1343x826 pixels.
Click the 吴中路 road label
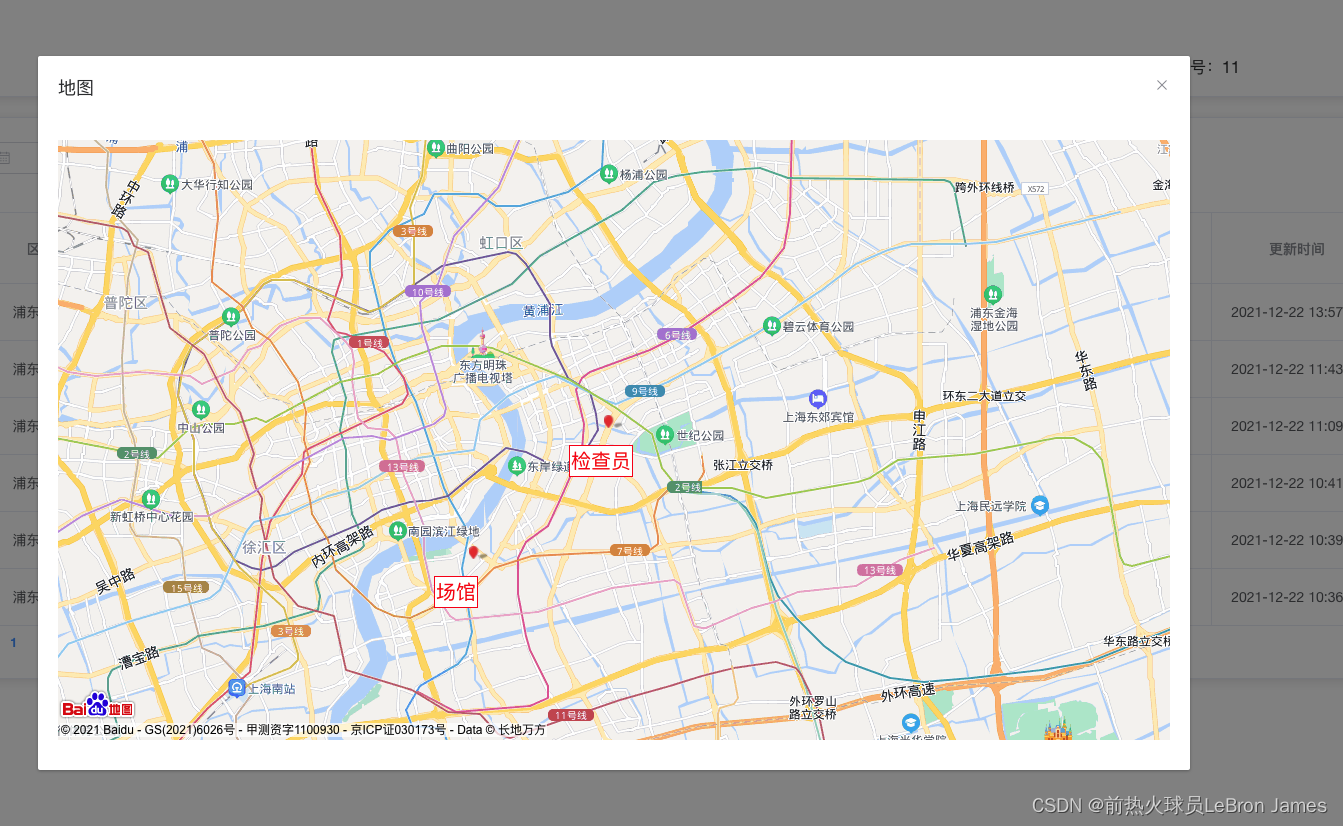point(115,582)
